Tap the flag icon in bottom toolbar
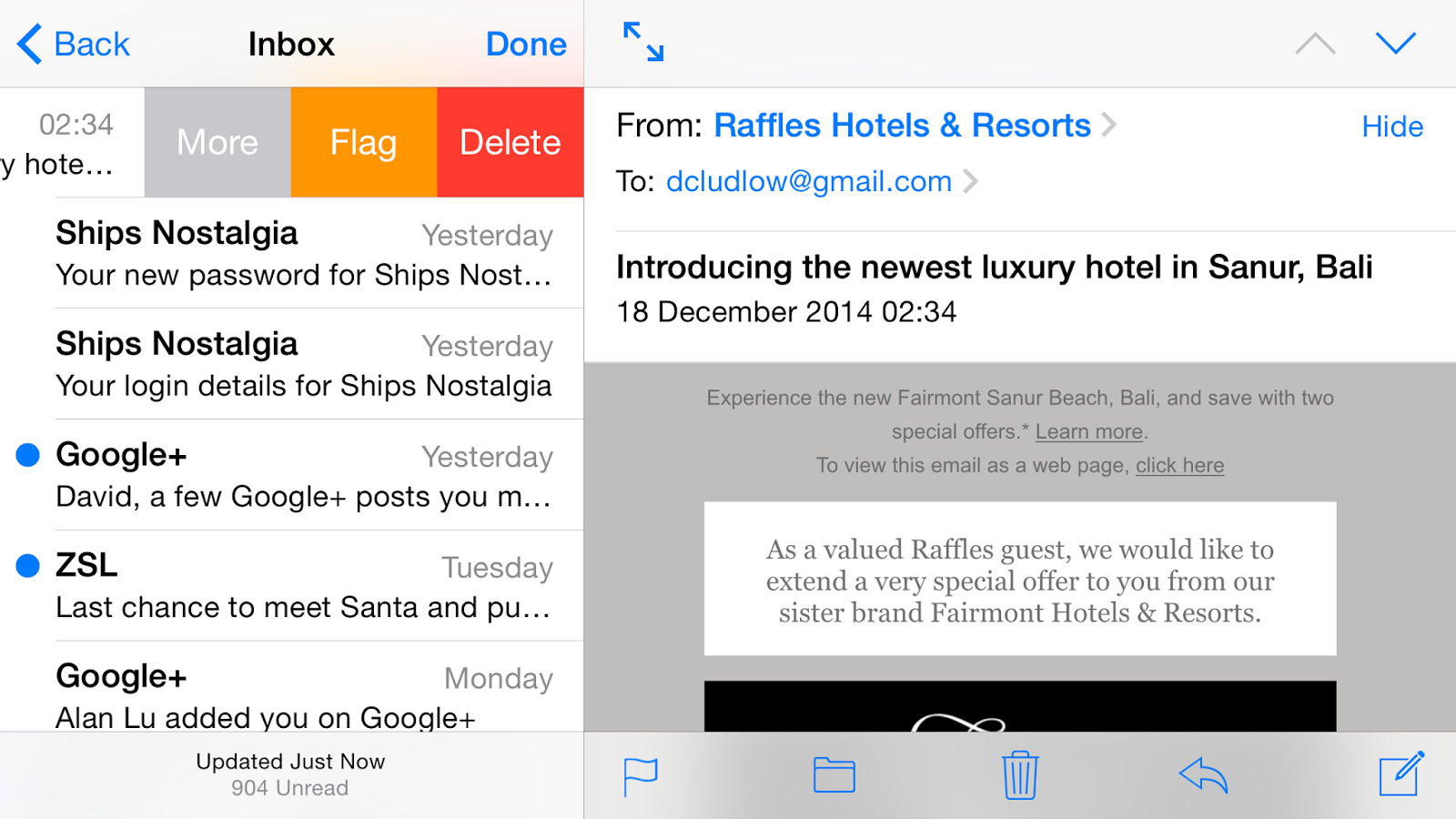The width and height of the screenshot is (1456, 819). click(641, 777)
